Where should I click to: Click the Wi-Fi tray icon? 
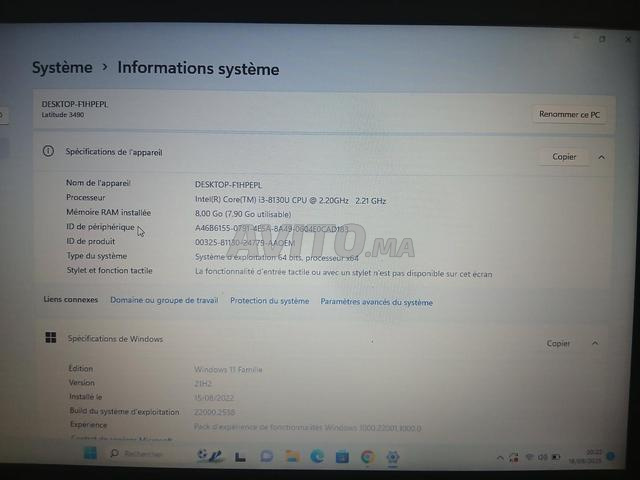click(529, 457)
